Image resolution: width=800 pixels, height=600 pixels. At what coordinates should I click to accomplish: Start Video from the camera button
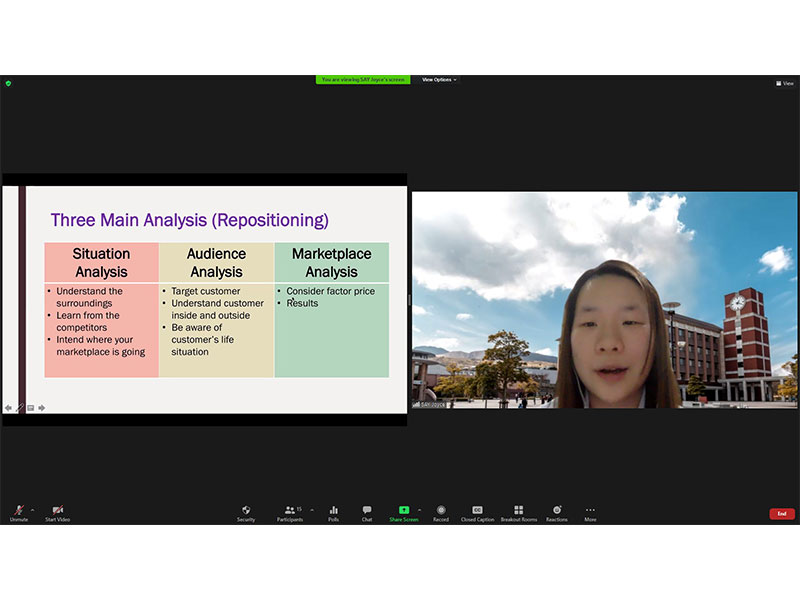coord(57,511)
